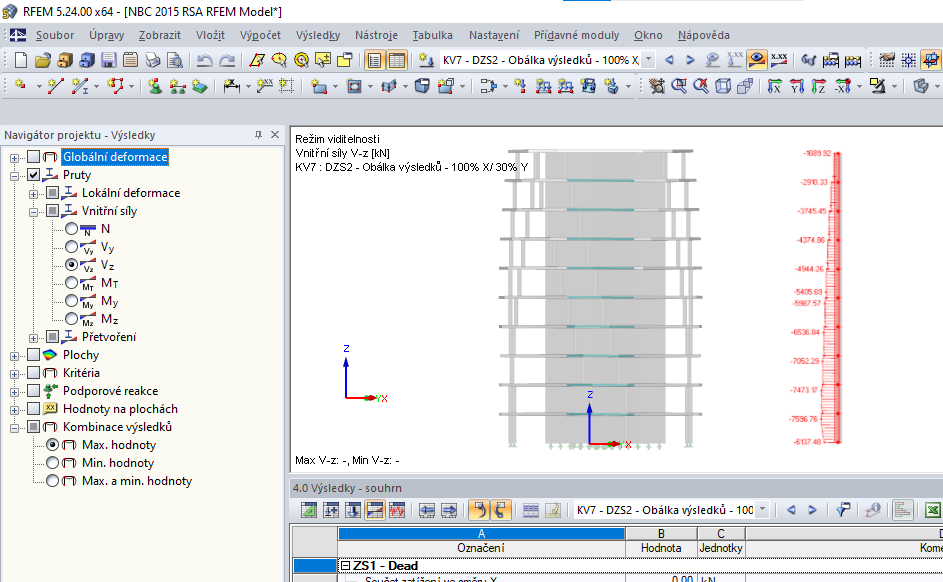Show view opposite to X (-X)
The image size is (943, 582).
pyautogui.click(x=842, y=86)
